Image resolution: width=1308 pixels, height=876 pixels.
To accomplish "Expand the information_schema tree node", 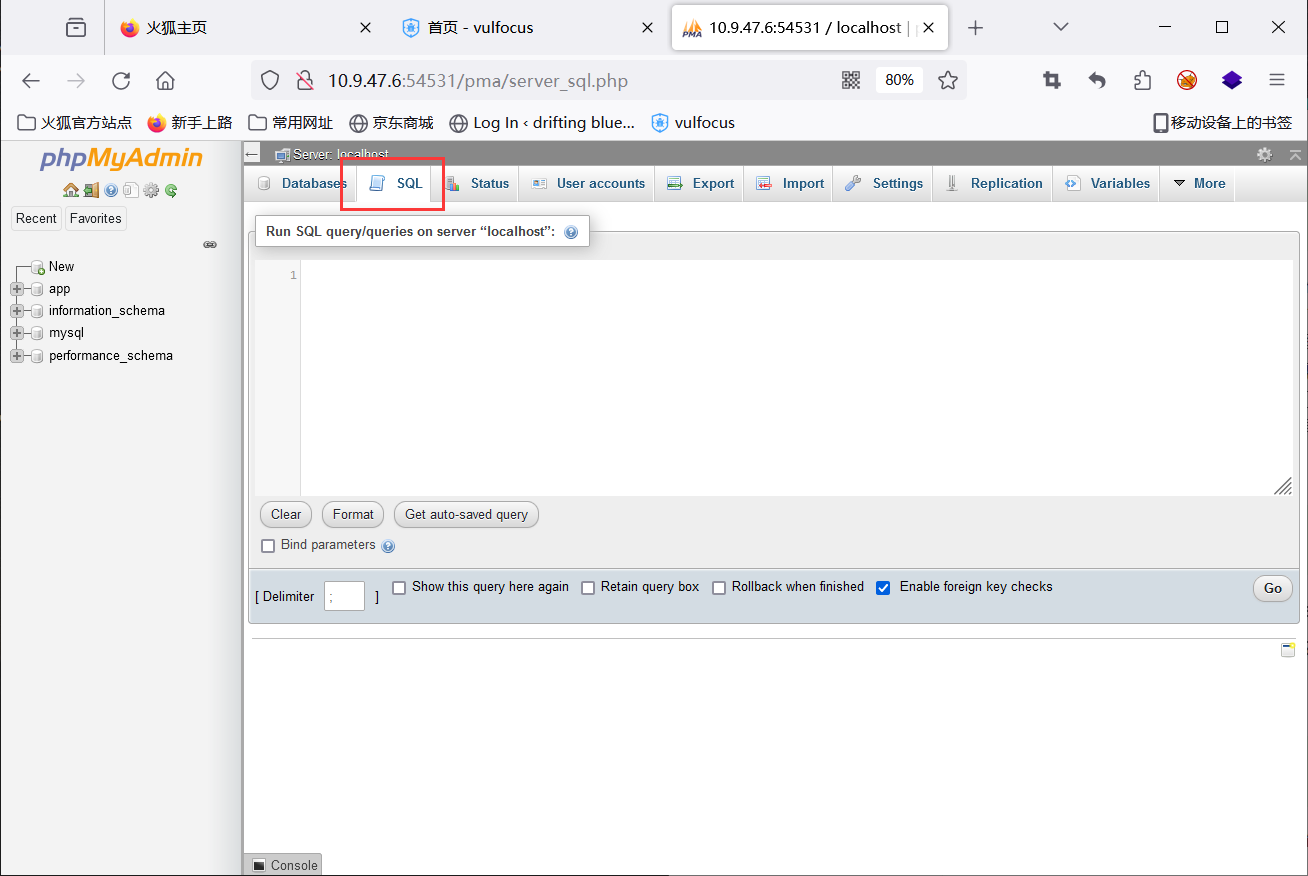I will pyautogui.click(x=17, y=311).
